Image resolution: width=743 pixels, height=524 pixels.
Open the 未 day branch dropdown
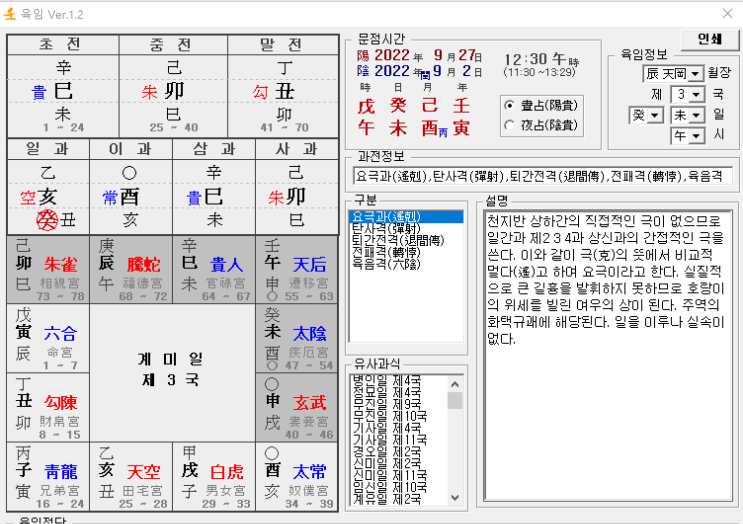(x=696, y=115)
